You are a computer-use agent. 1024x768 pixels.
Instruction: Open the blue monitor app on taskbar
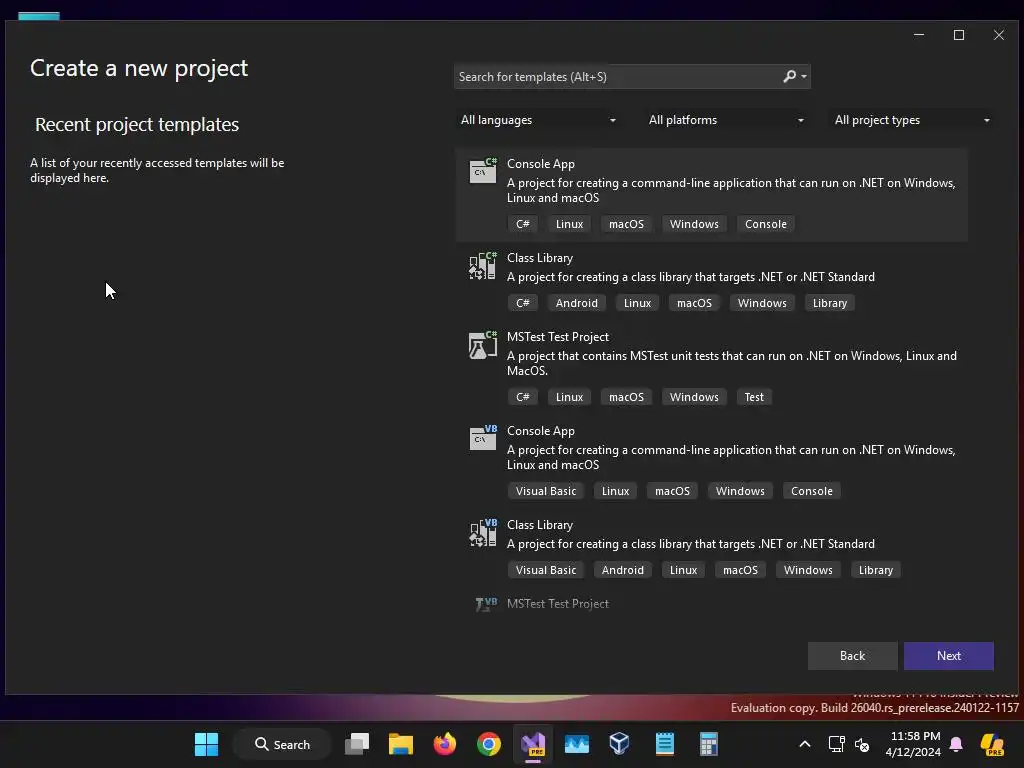(577, 744)
